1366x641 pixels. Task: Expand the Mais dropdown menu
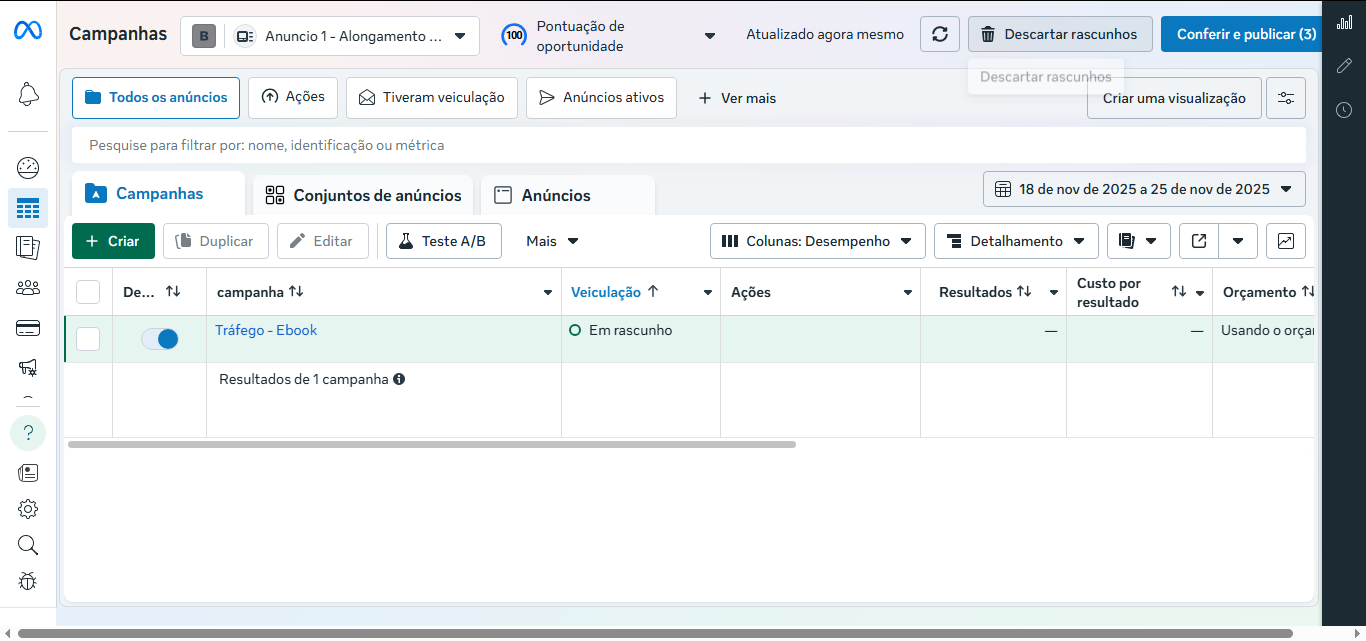point(553,241)
